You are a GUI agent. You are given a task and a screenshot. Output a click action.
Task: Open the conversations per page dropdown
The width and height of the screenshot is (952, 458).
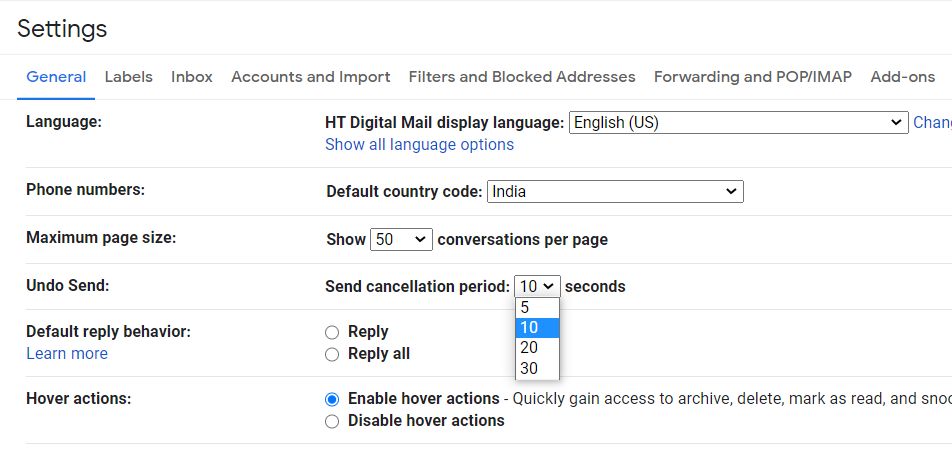coord(401,239)
